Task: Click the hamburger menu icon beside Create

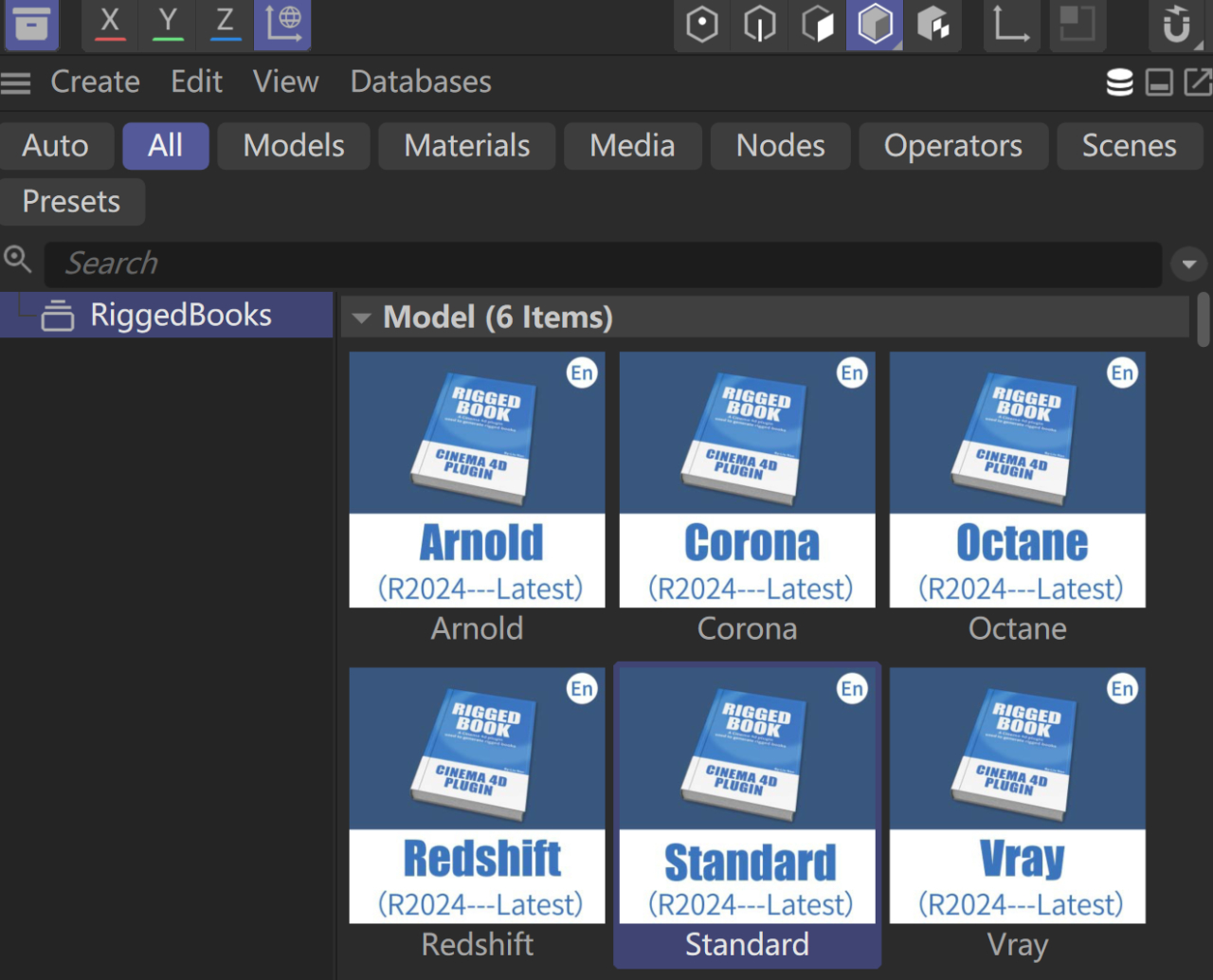Action: tap(15, 82)
